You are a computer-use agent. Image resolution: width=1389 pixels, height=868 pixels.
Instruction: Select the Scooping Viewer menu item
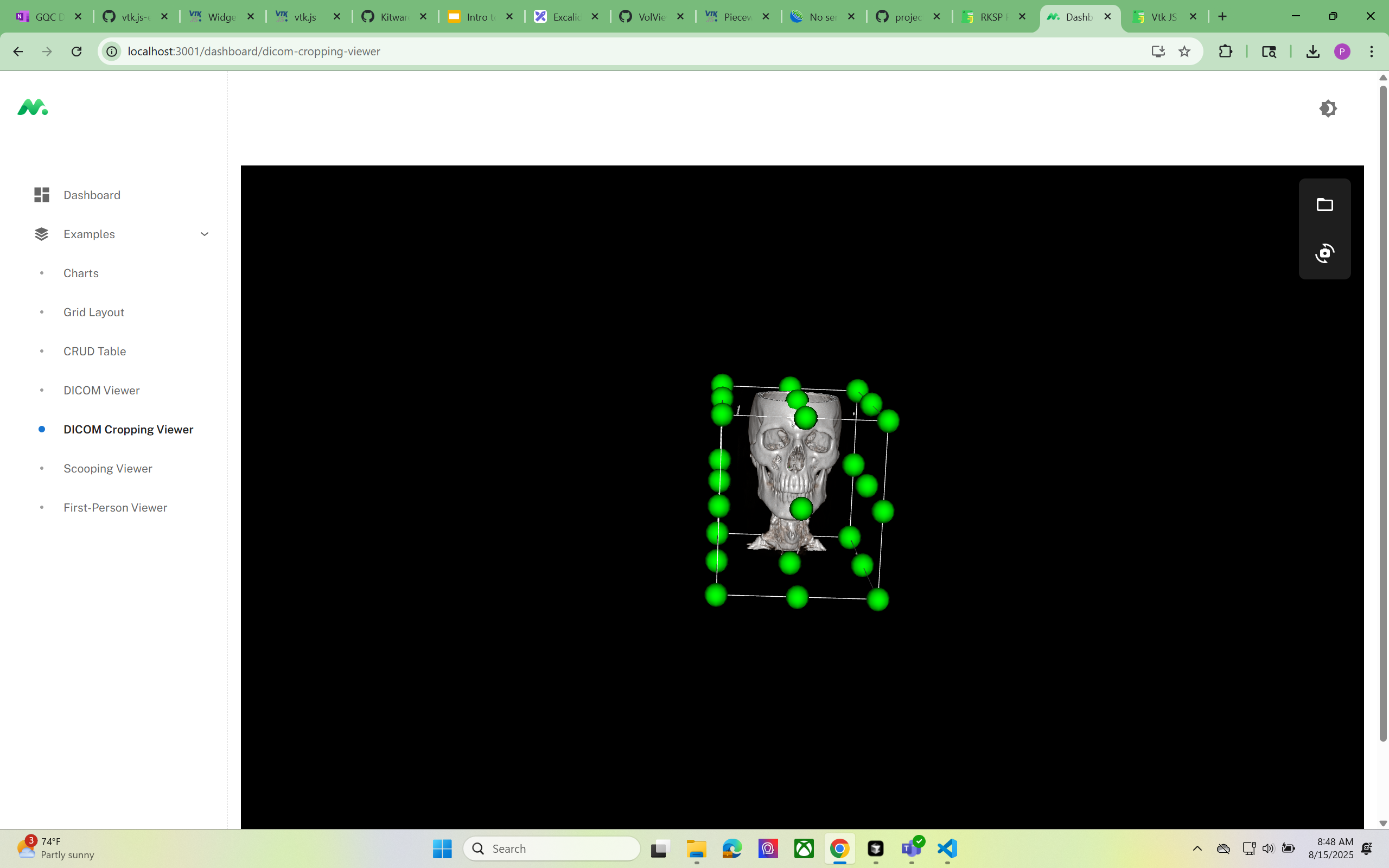pyautogui.click(x=108, y=468)
